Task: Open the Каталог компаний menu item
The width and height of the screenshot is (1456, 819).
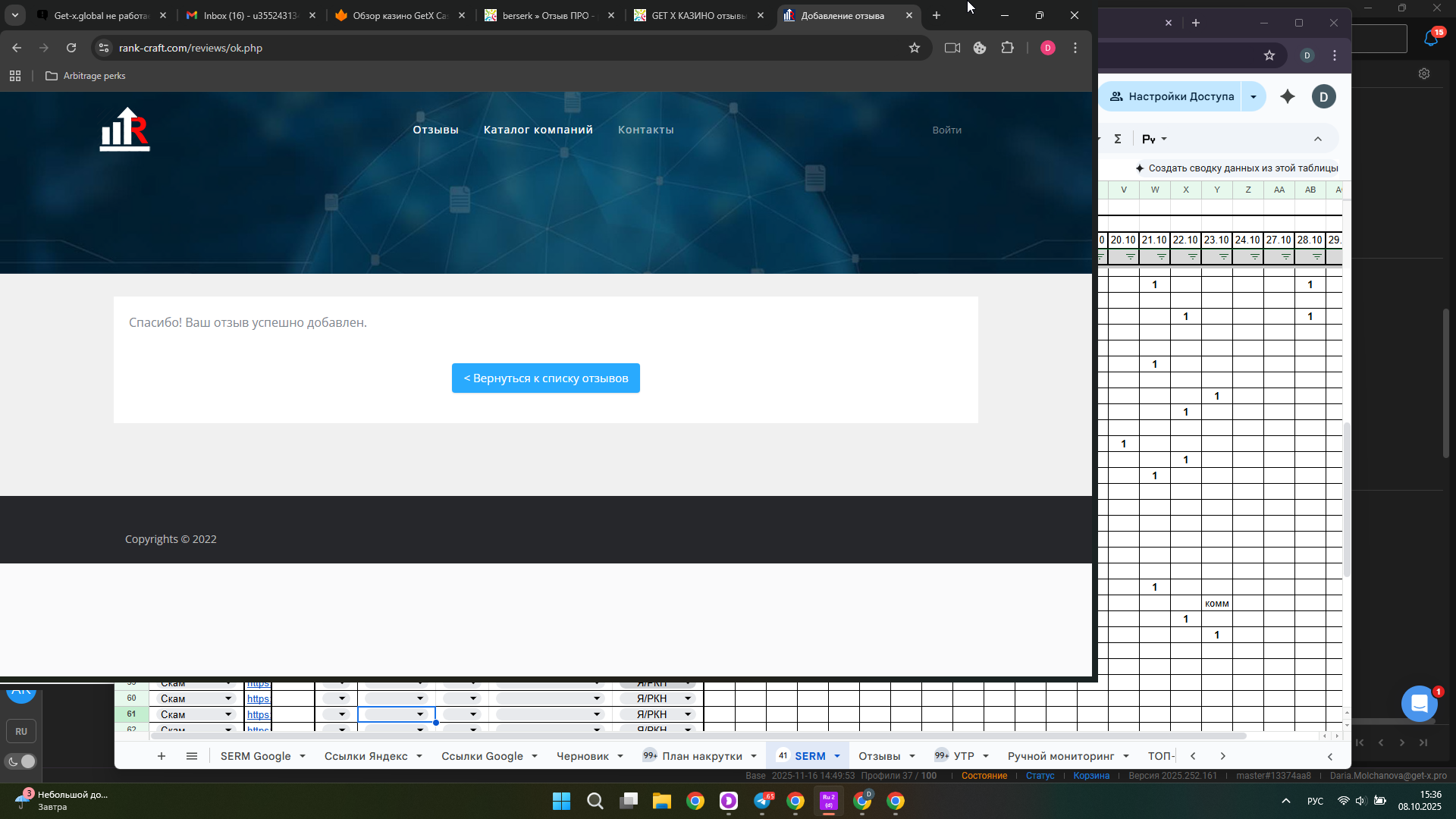Action: coord(538,130)
